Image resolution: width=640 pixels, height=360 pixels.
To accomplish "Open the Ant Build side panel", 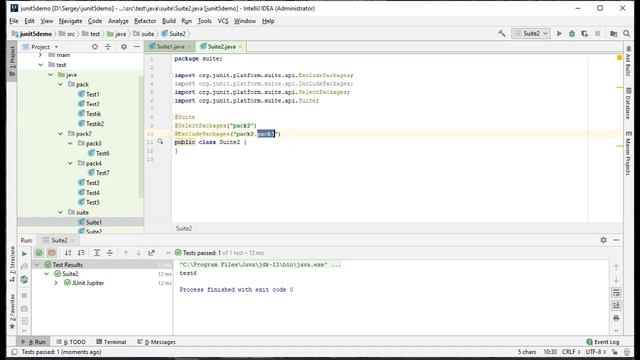I will click(x=629, y=61).
